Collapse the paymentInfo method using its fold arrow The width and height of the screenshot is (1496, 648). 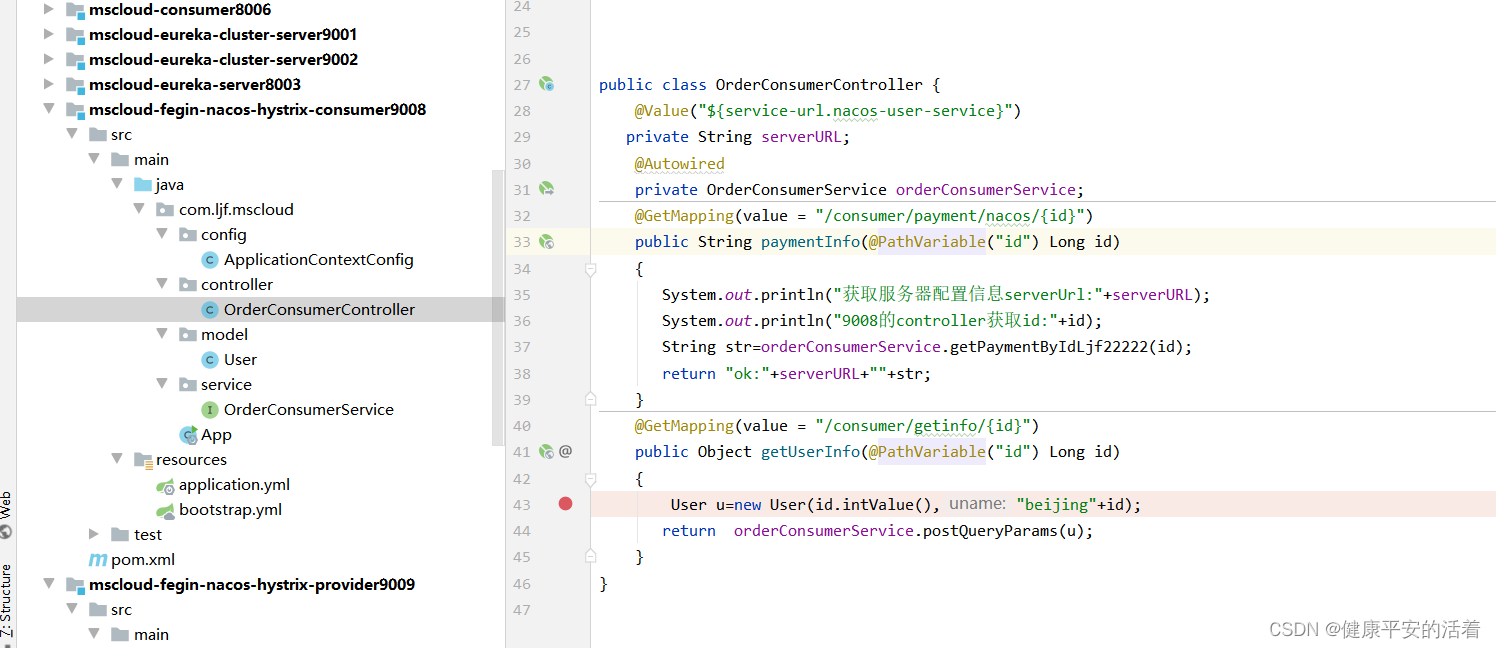click(x=589, y=268)
